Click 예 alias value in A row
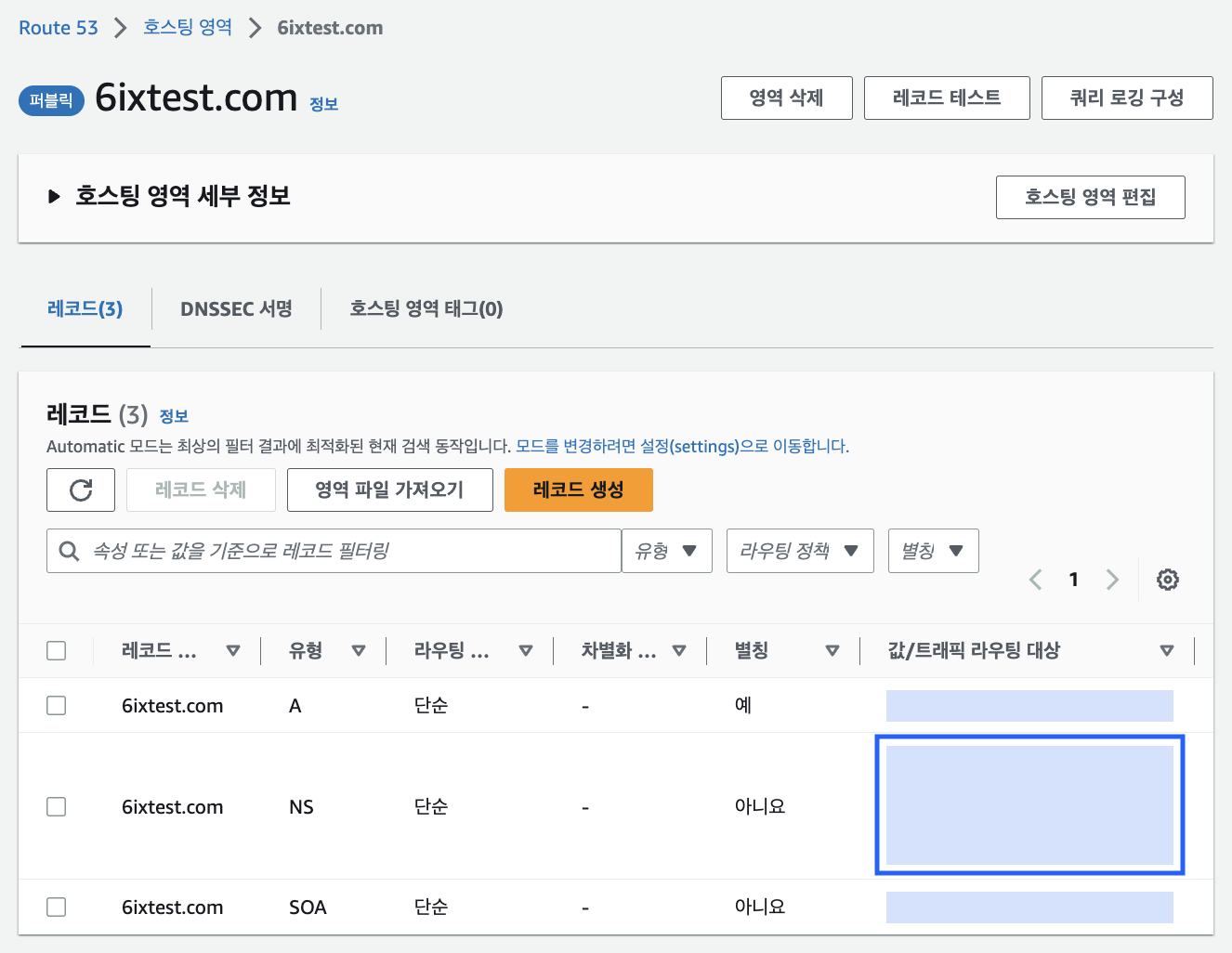 (743, 705)
